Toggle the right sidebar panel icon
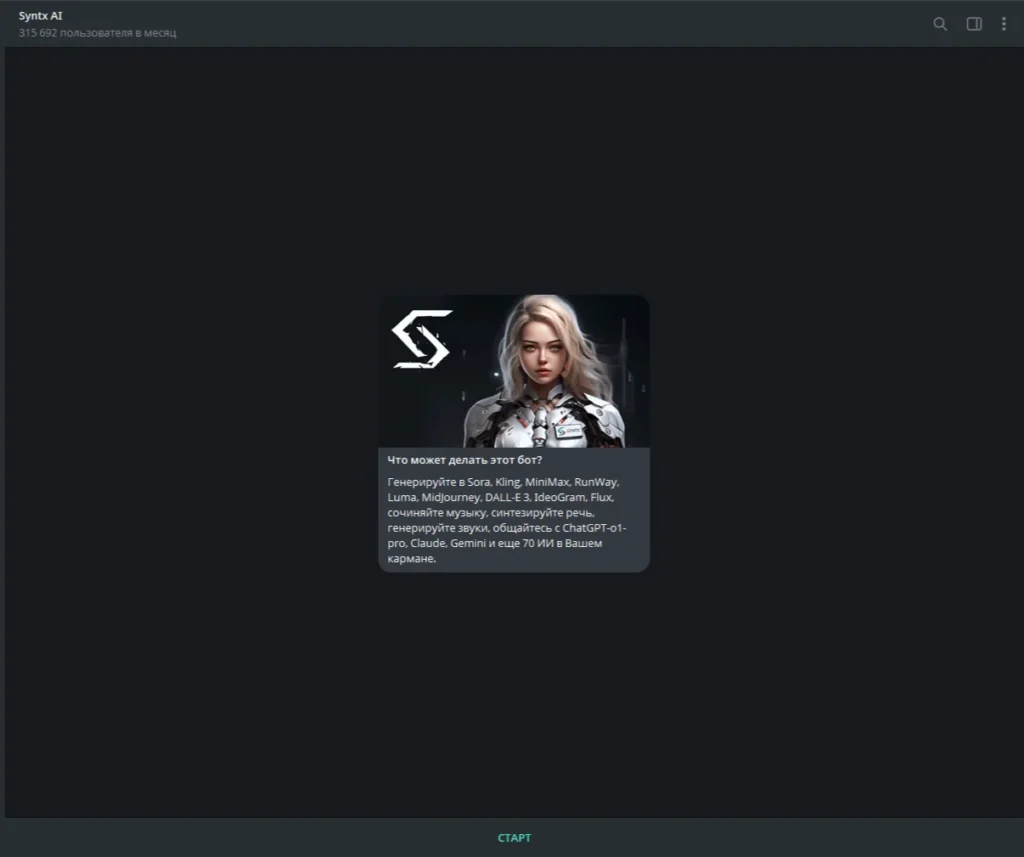Viewport: 1024px width, 857px height. (974, 24)
